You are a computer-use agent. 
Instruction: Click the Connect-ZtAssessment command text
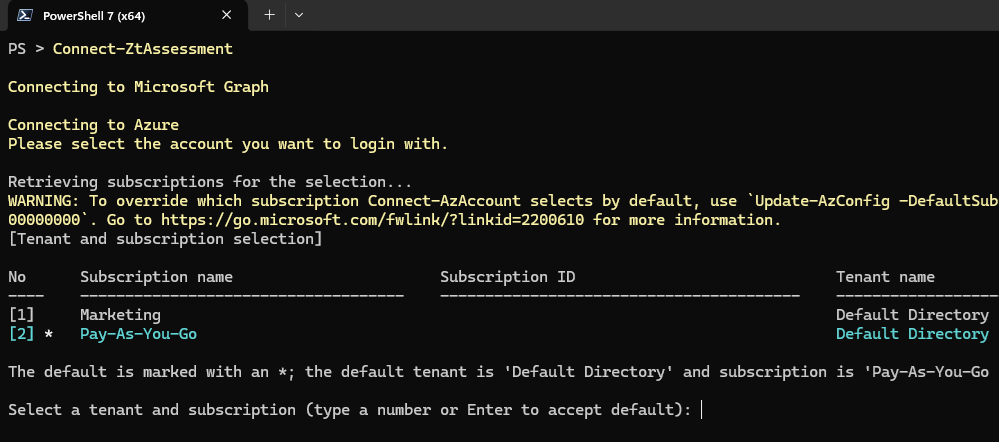pos(142,48)
